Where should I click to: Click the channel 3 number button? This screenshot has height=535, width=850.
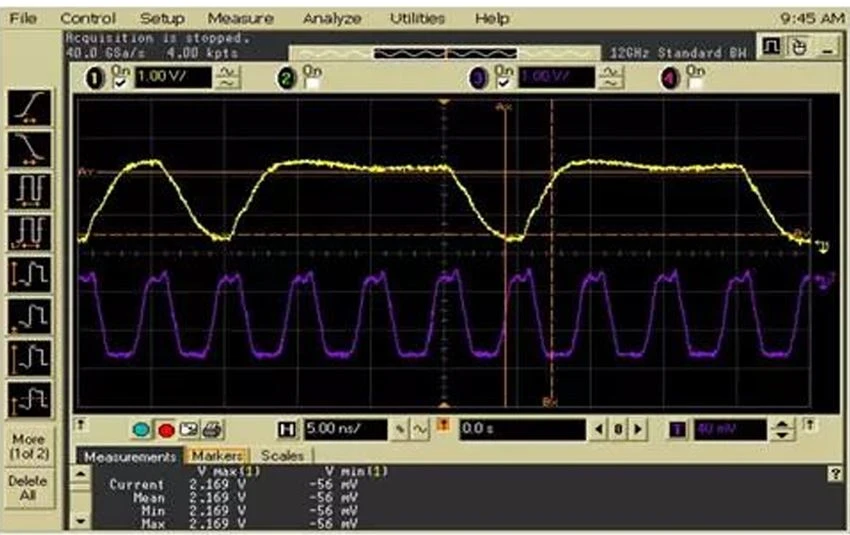tap(478, 79)
